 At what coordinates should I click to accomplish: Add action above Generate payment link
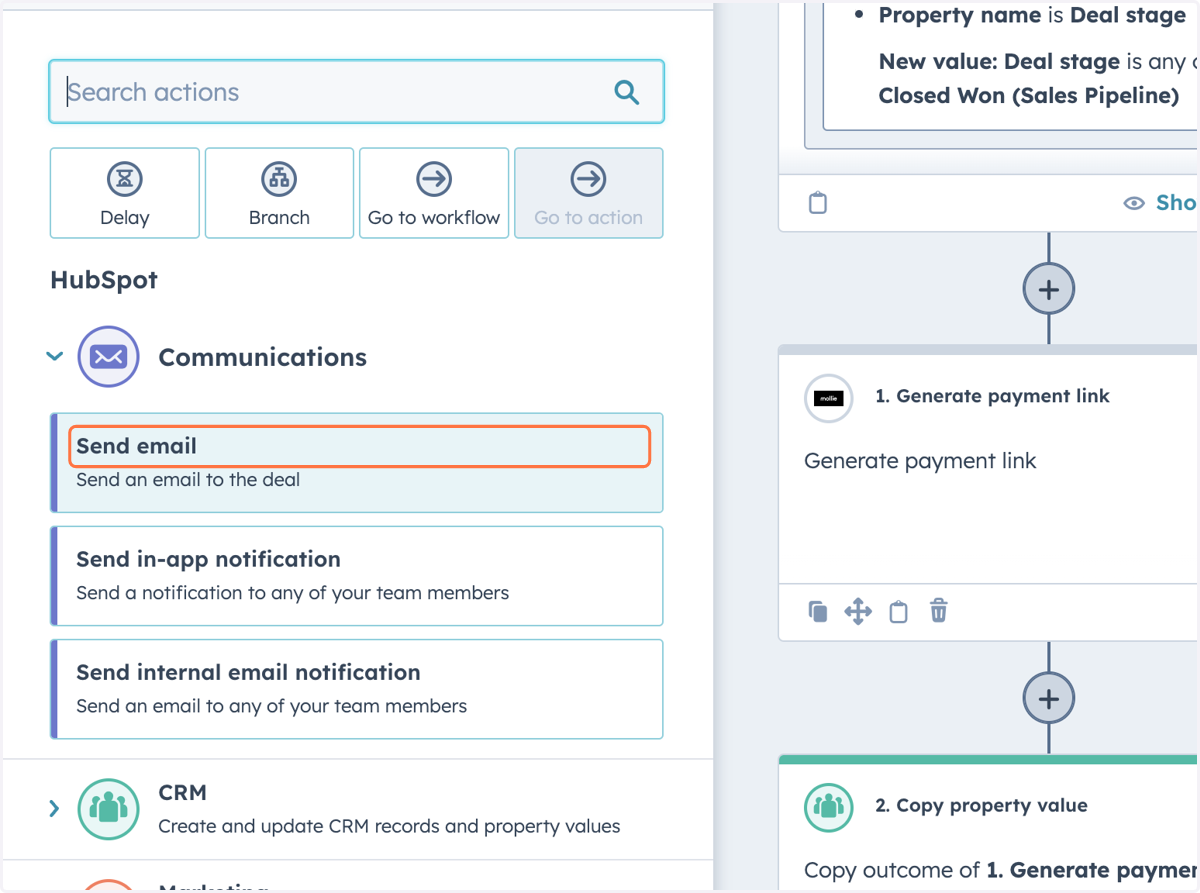click(1048, 289)
